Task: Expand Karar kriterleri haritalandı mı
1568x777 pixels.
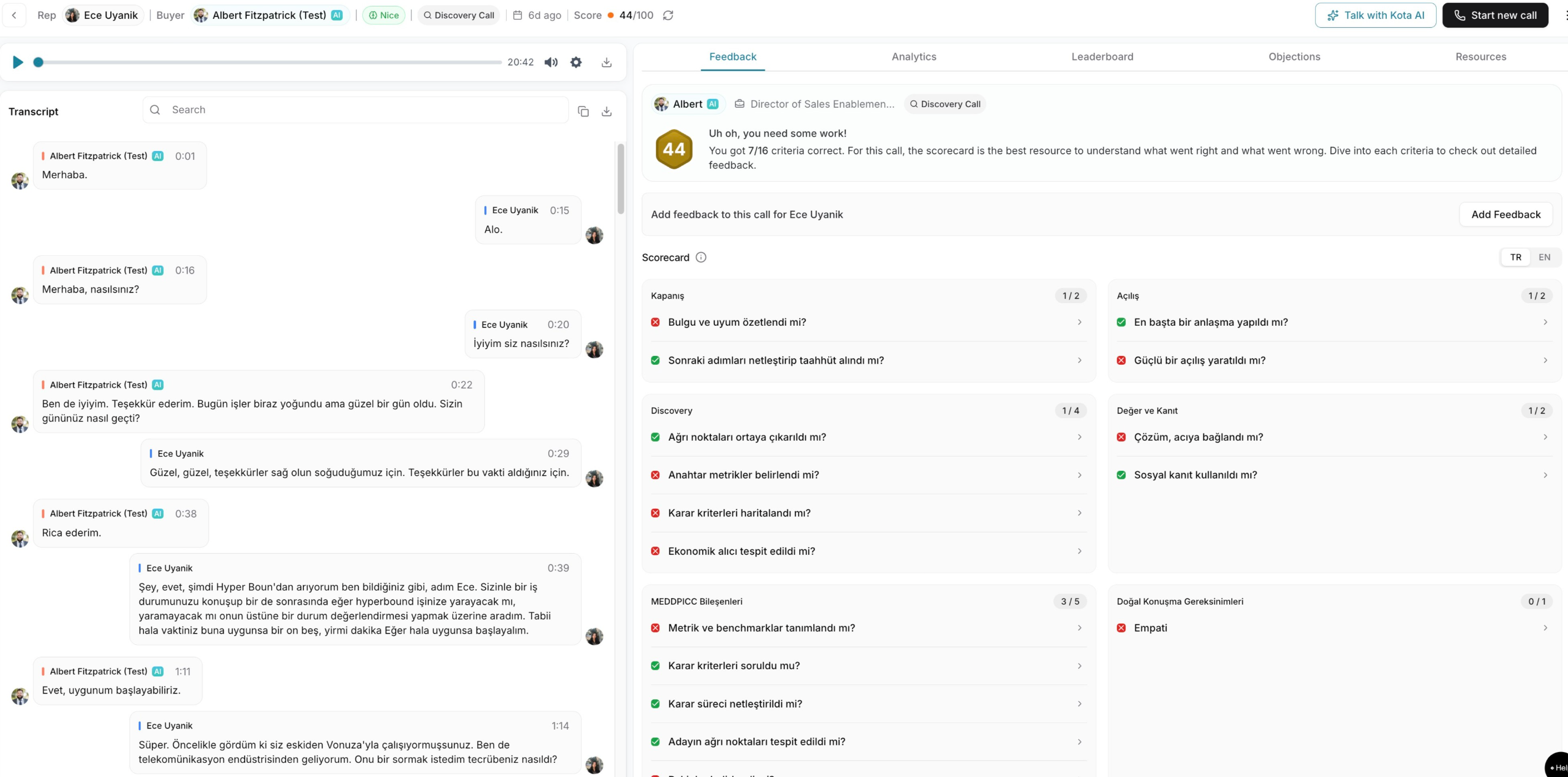Action: pos(868,513)
